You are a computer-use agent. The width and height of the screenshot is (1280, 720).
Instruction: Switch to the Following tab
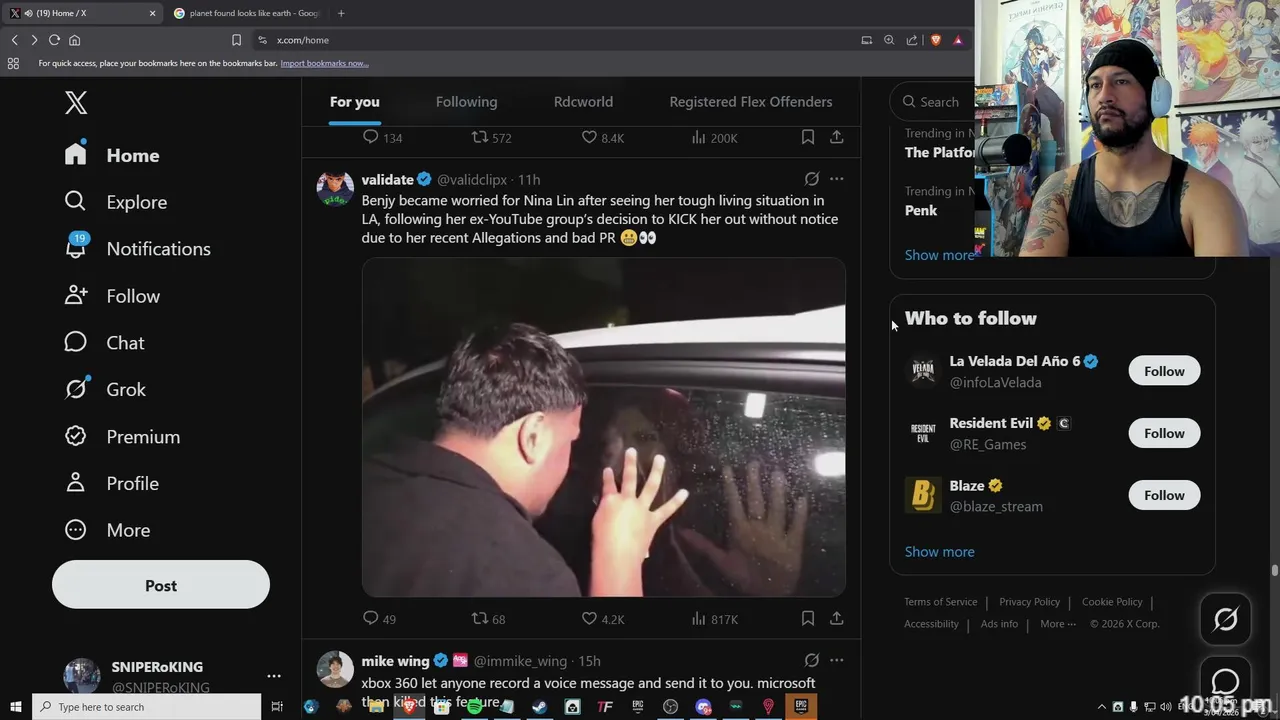pyautogui.click(x=466, y=102)
